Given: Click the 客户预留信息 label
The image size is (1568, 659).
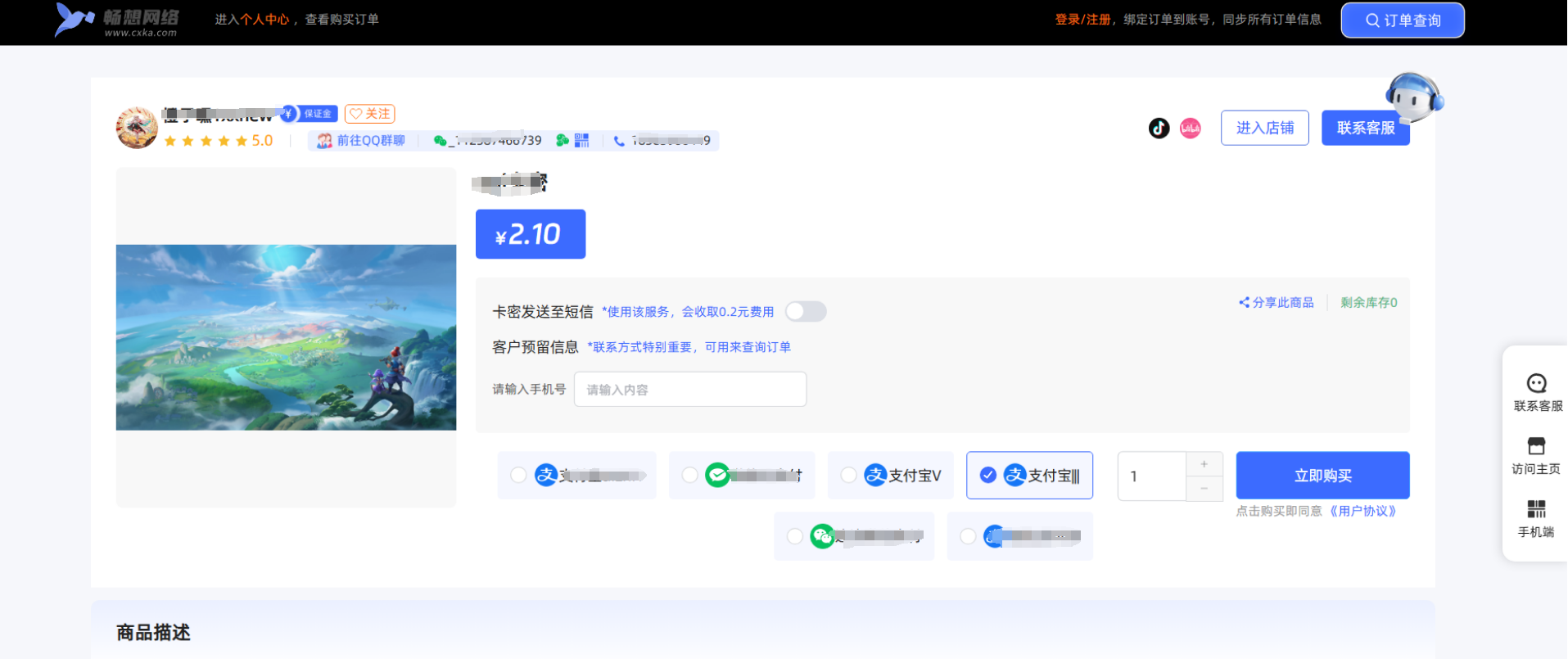Looking at the screenshot, I should pos(535,347).
